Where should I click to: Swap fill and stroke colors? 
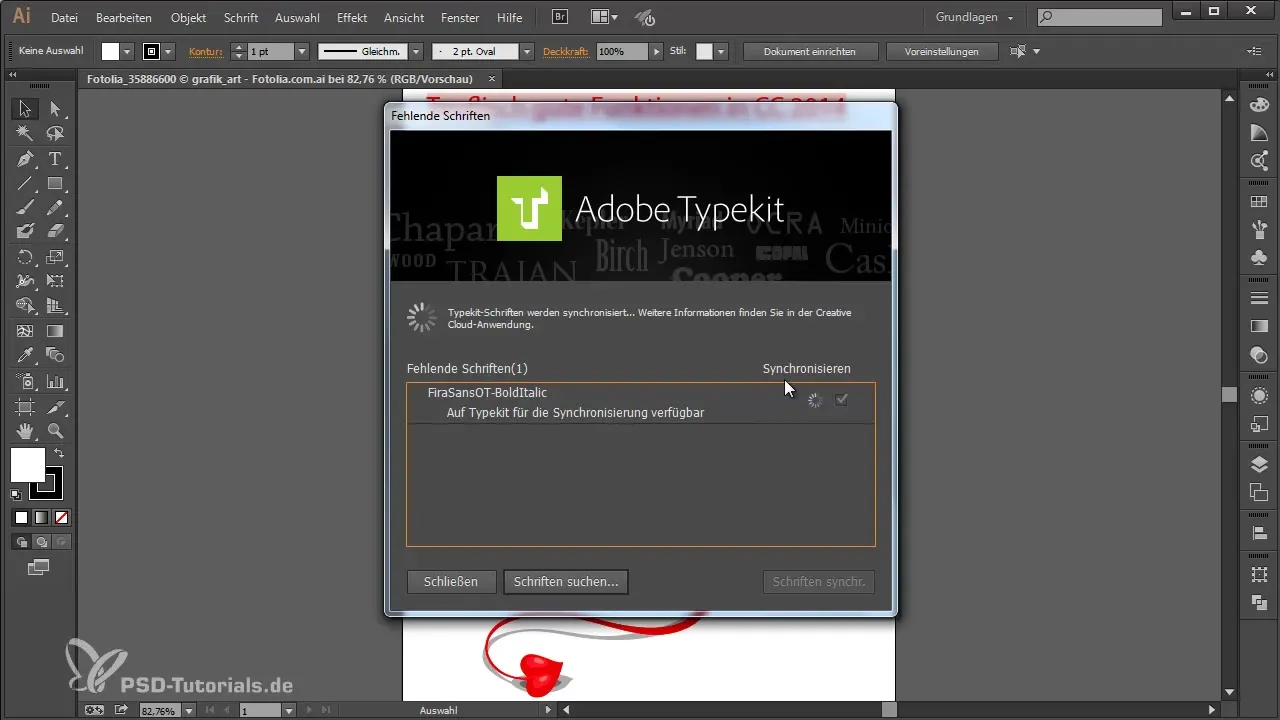pyautogui.click(x=59, y=453)
